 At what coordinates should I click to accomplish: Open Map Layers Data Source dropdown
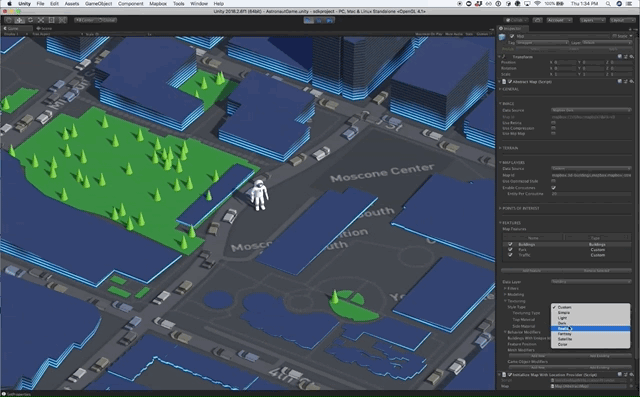tap(591, 169)
